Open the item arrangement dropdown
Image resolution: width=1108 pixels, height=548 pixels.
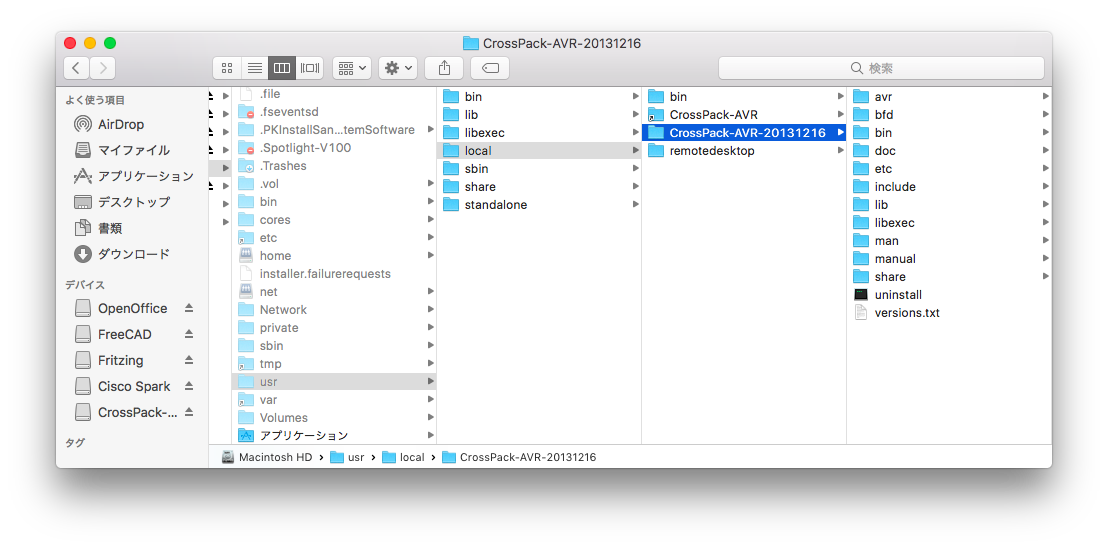352,68
